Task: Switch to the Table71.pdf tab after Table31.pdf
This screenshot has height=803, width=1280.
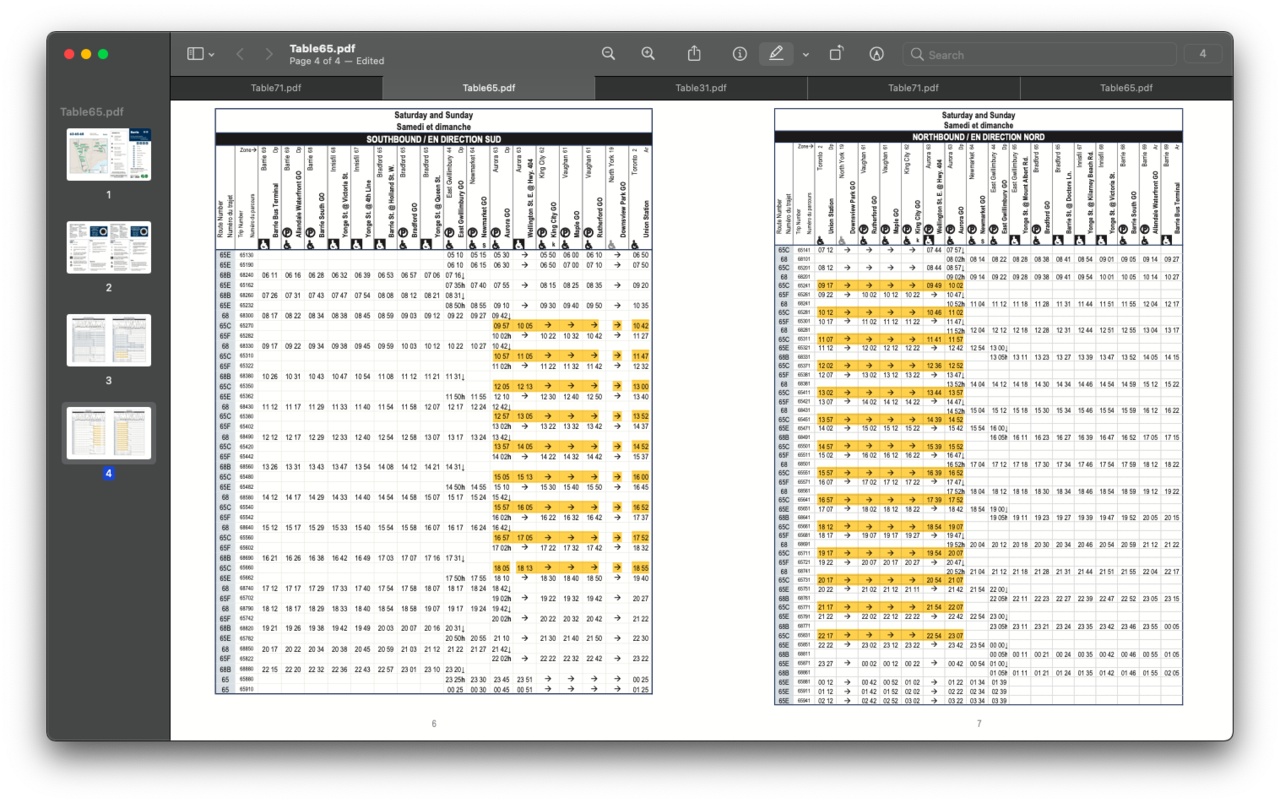Action: [913, 88]
